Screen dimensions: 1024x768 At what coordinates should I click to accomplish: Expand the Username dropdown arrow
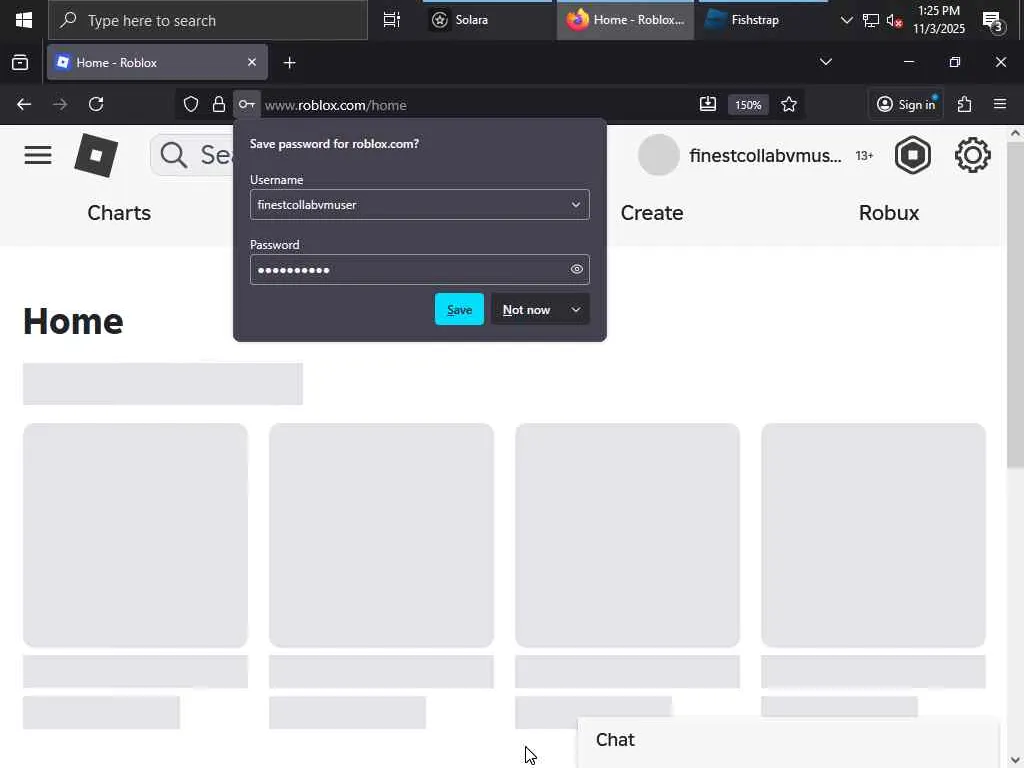(575, 205)
